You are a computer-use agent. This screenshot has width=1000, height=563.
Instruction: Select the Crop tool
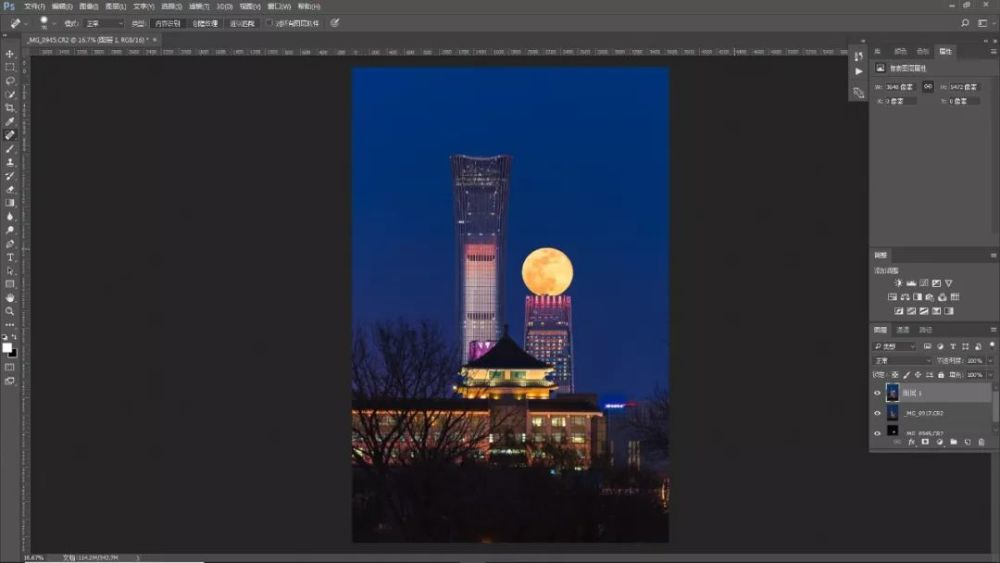click(10, 108)
